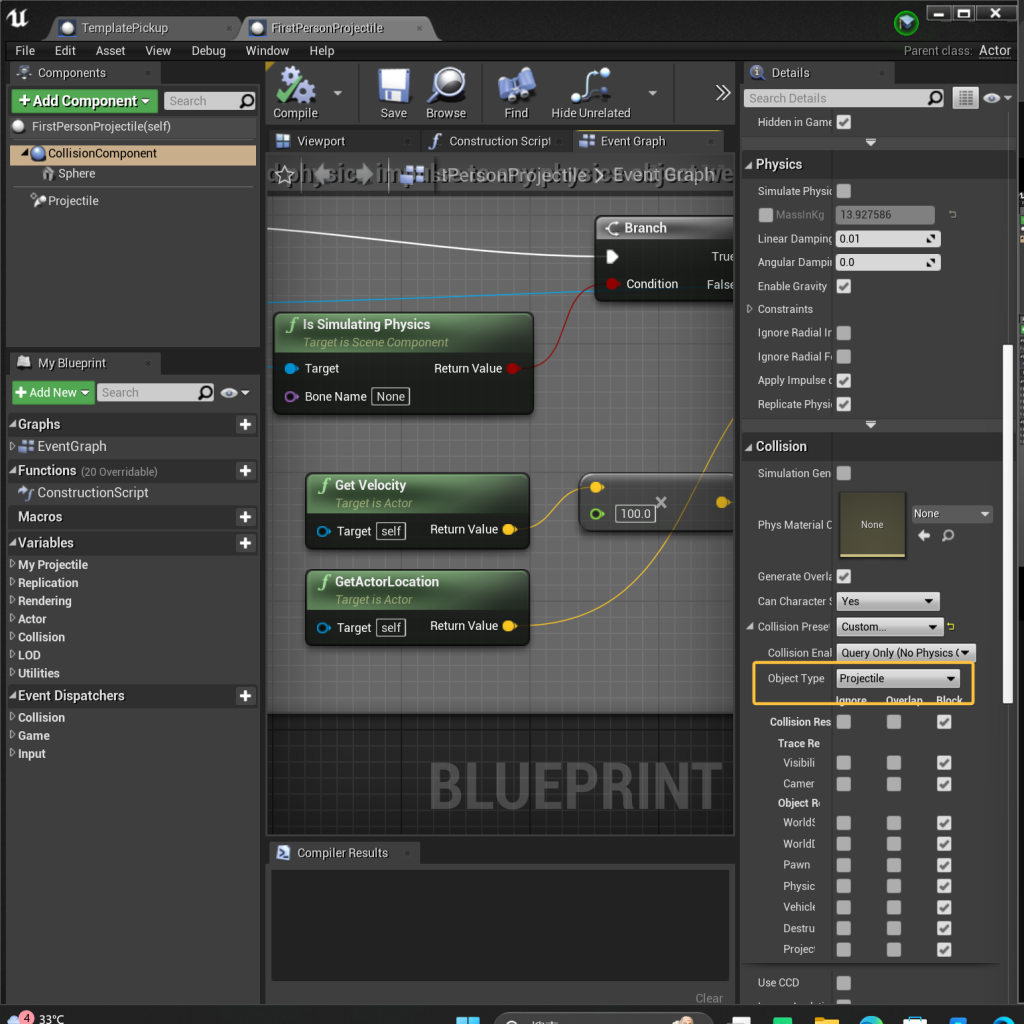Open Find binoculars tool
The width and height of the screenshot is (1024, 1024).
(516, 93)
